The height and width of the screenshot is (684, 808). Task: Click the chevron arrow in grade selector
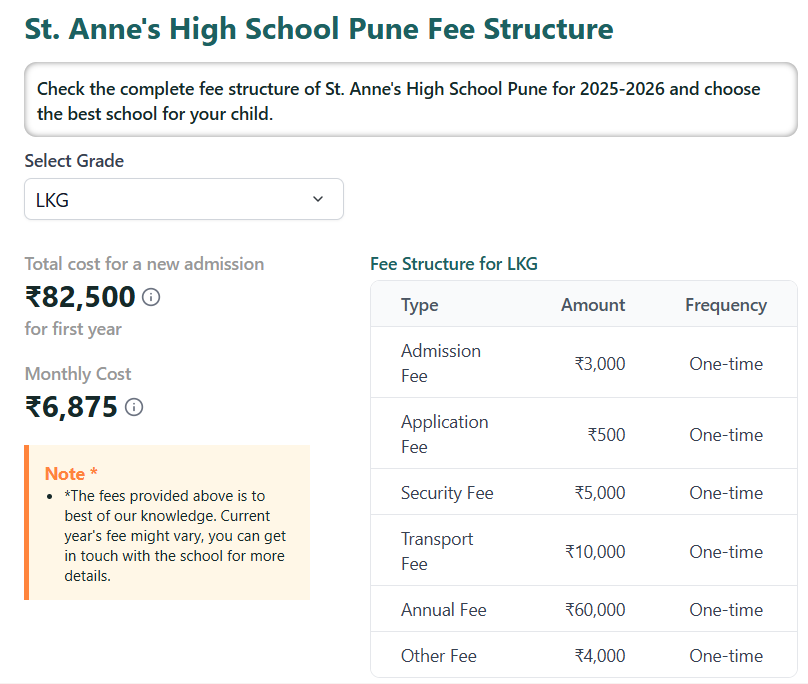point(318,199)
